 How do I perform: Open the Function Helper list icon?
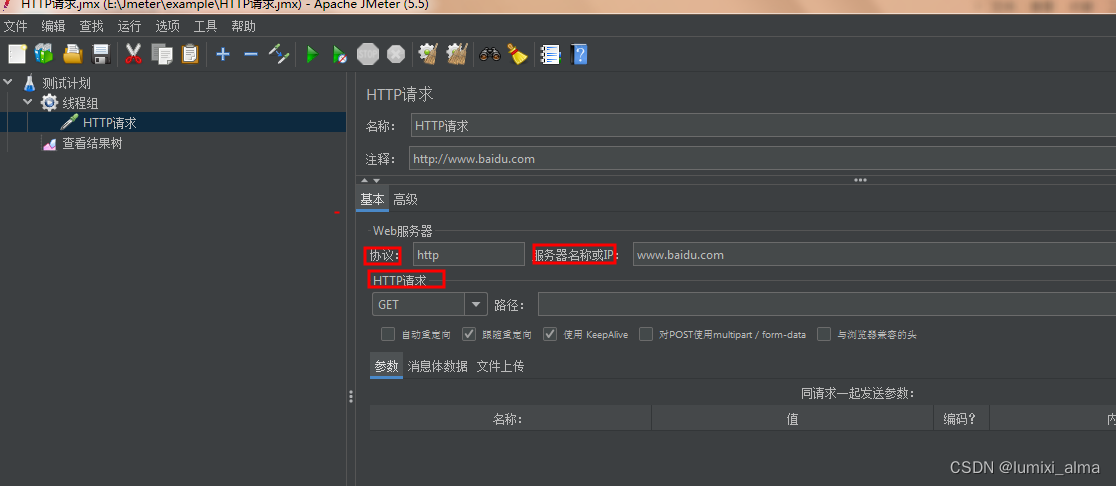550,54
